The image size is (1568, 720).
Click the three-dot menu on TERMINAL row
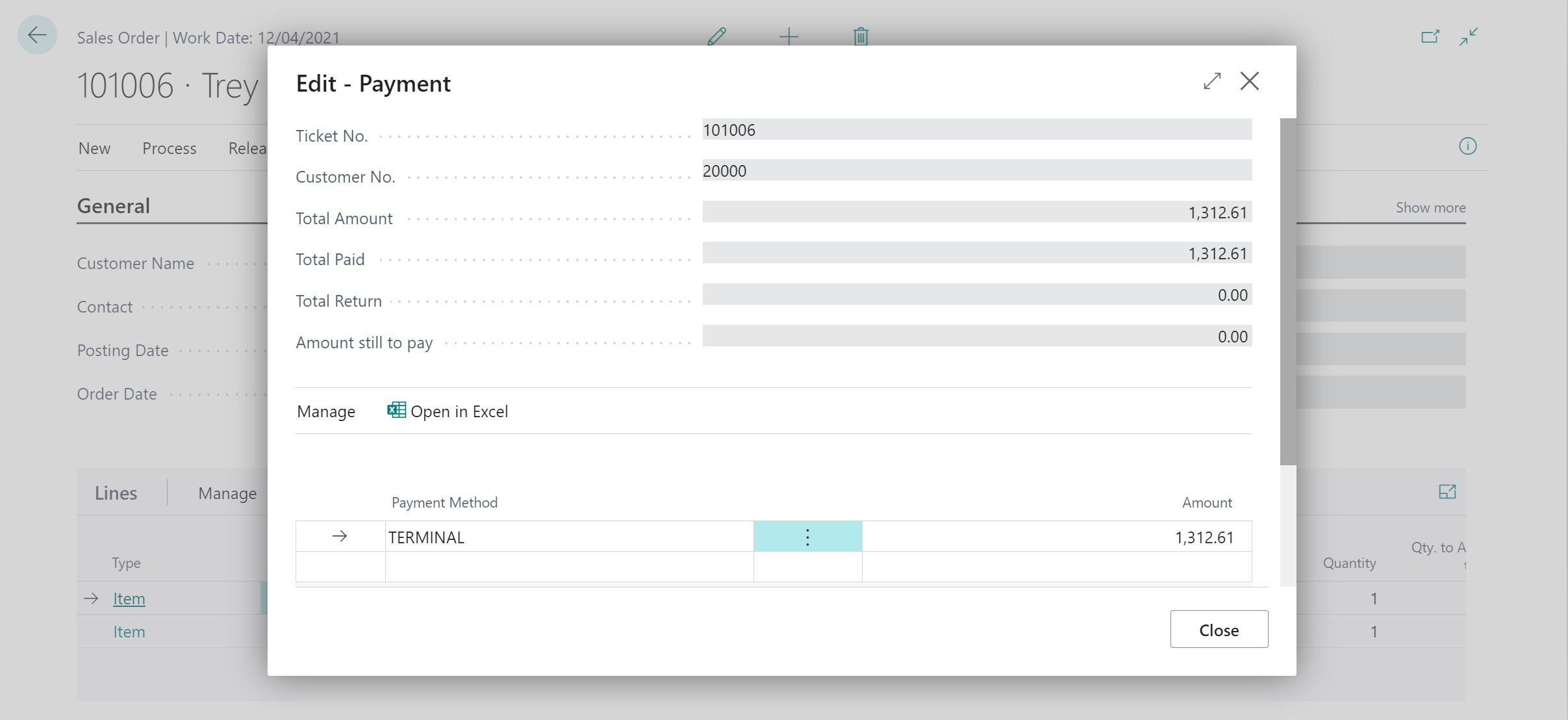[x=807, y=535]
